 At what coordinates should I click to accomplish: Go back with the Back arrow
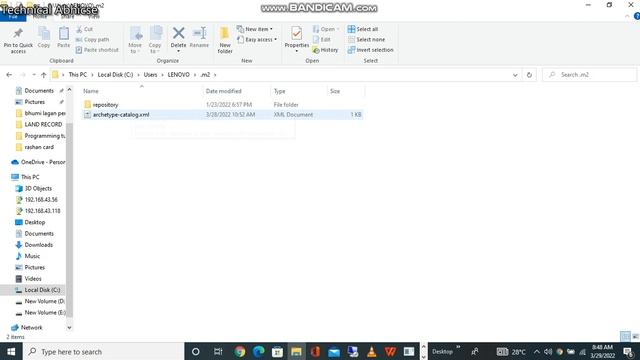[x=9, y=75]
